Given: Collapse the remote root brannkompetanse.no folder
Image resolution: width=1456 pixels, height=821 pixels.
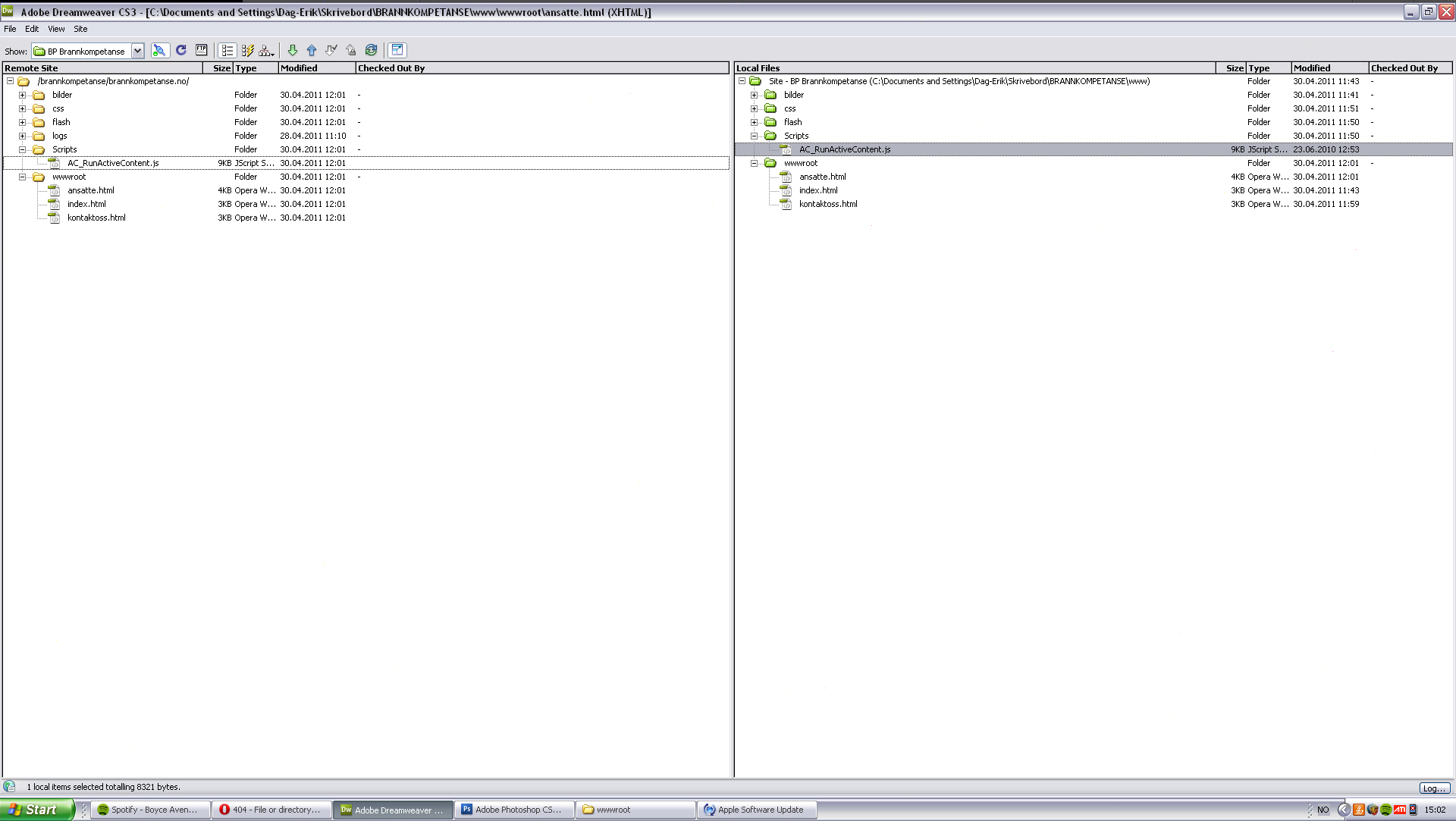Looking at the screenshot, I should point(10,81).
